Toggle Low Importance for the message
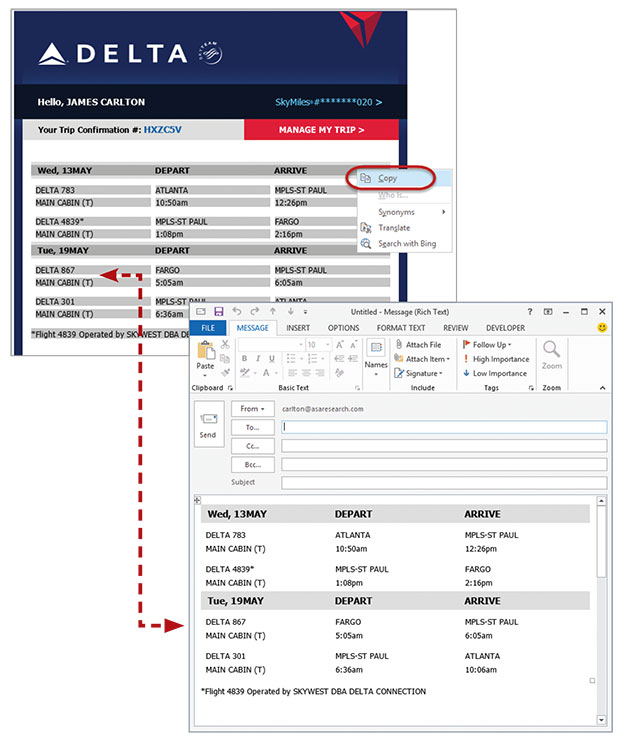620x740 pixels. coord(493,373)
